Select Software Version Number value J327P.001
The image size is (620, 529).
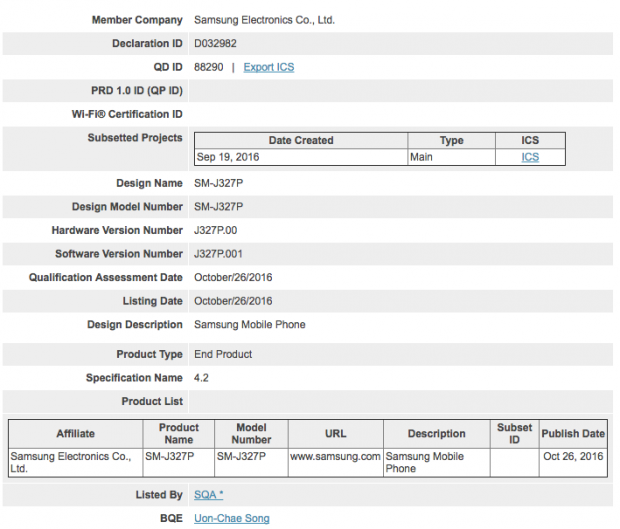(x=221, y=254)
